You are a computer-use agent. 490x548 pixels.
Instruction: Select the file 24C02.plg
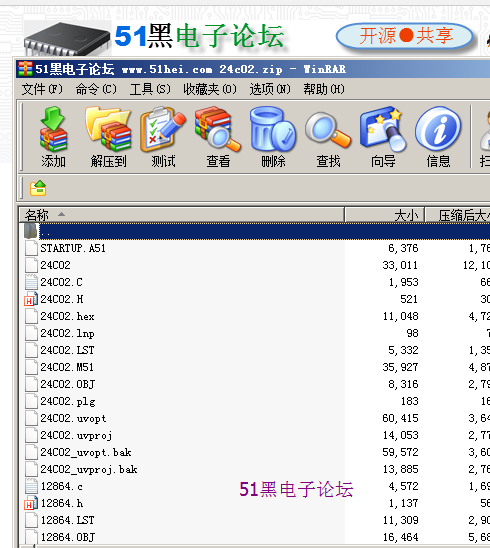[68, 401]
